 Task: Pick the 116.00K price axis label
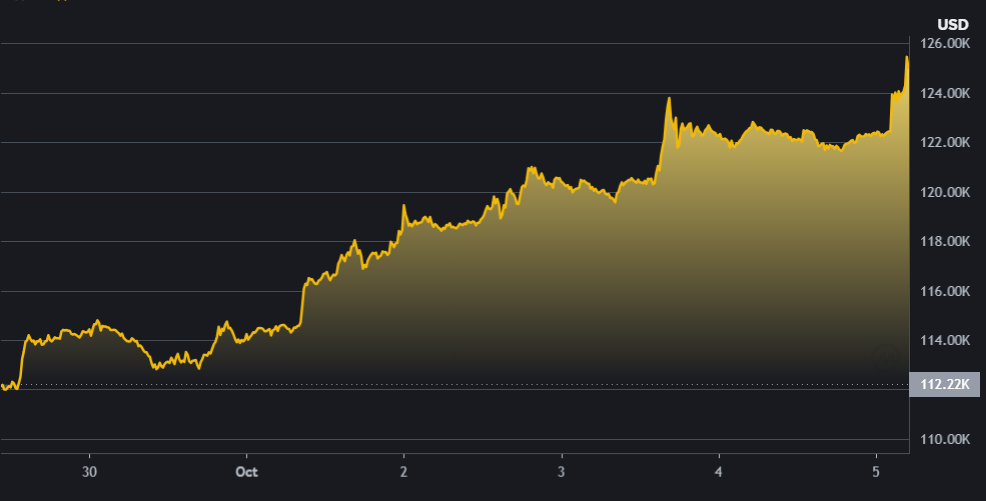pyautogui.click(x=944, y=291)
